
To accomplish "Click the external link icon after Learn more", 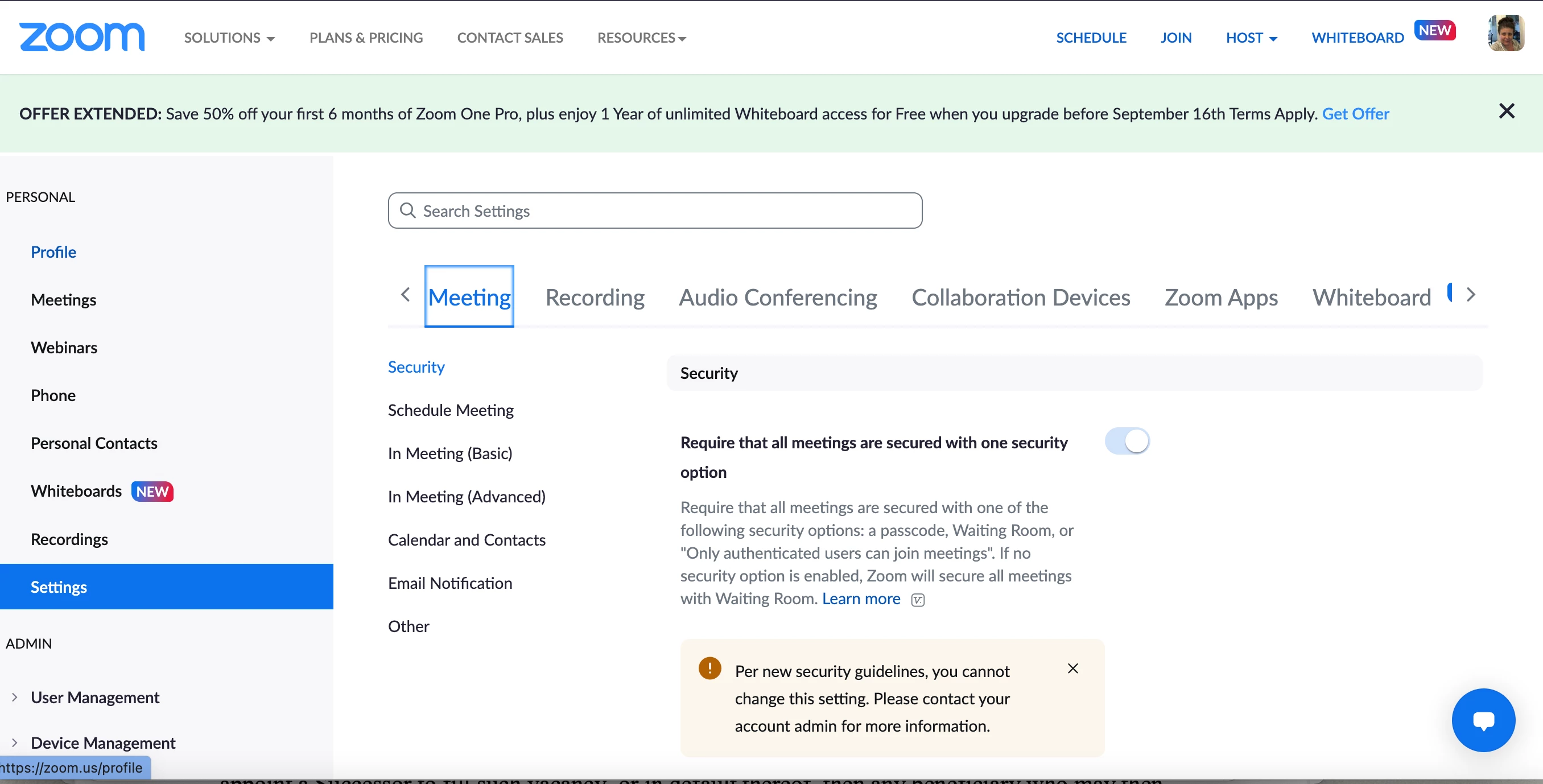I will pyautogui.click(x=918, y=600).
